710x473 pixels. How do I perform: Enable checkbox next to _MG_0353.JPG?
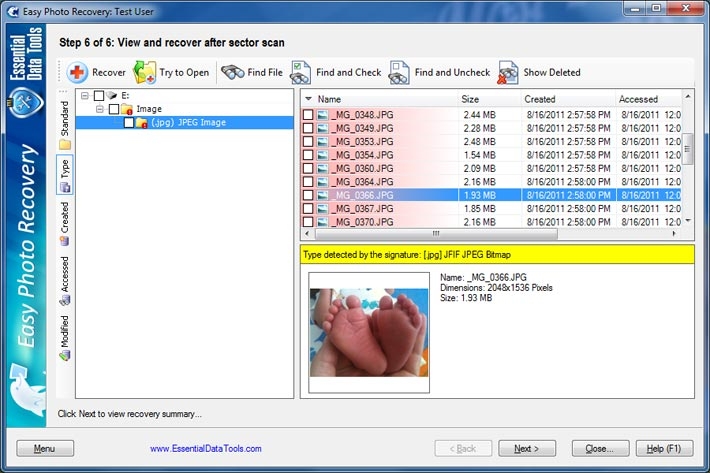tap(308, 142)
